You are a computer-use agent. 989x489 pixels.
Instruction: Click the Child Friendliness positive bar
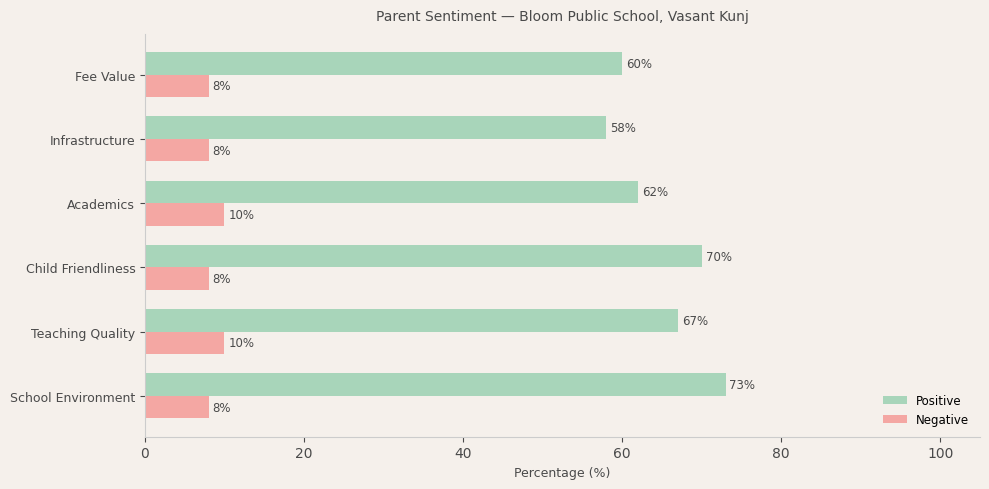423,257
